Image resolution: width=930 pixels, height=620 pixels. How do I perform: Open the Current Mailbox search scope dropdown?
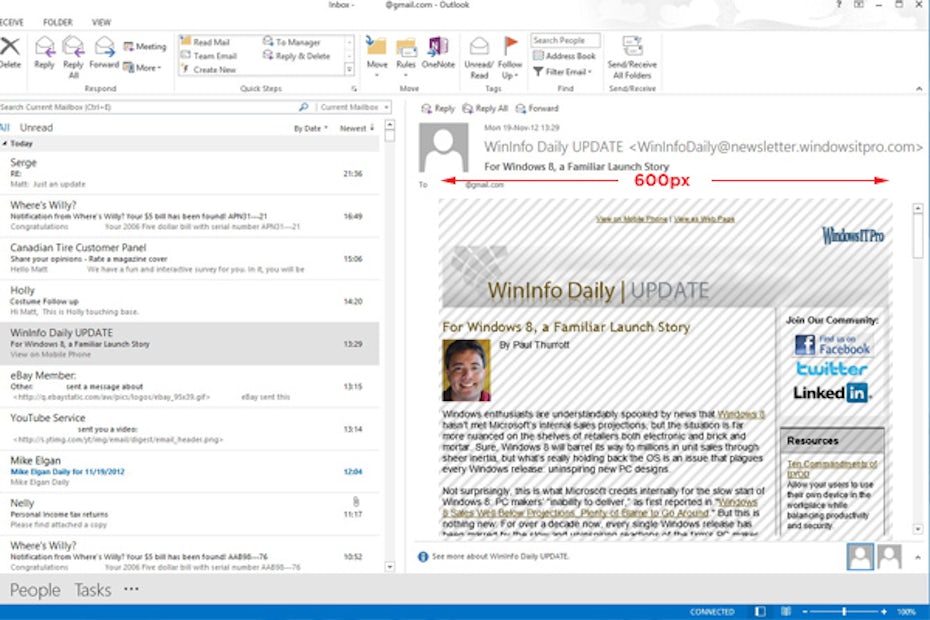pyautogui.click(x=350, y=107)
